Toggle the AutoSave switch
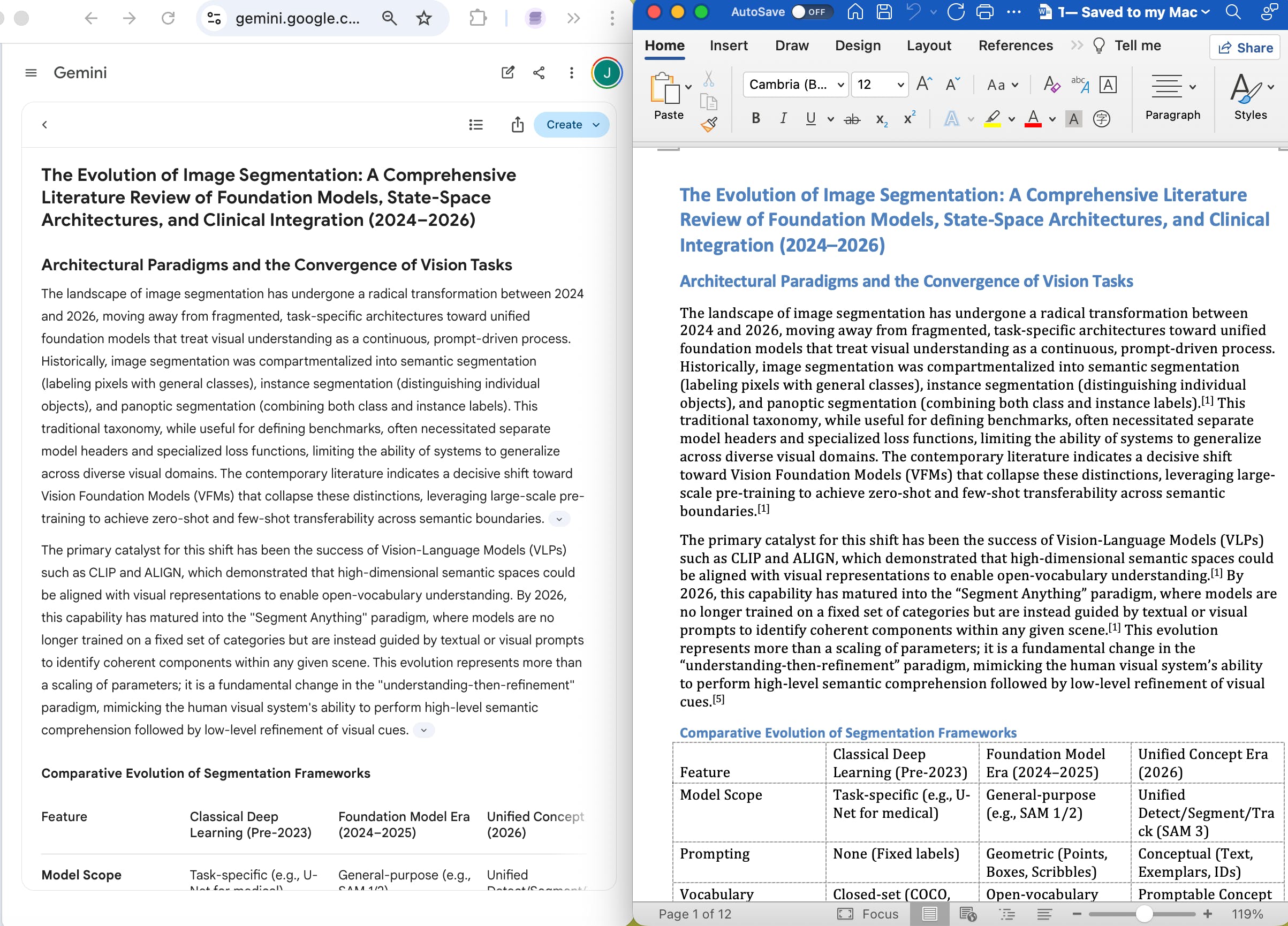Image resolution: width=1288 pixels, height=926 pixels. point(811,12)
